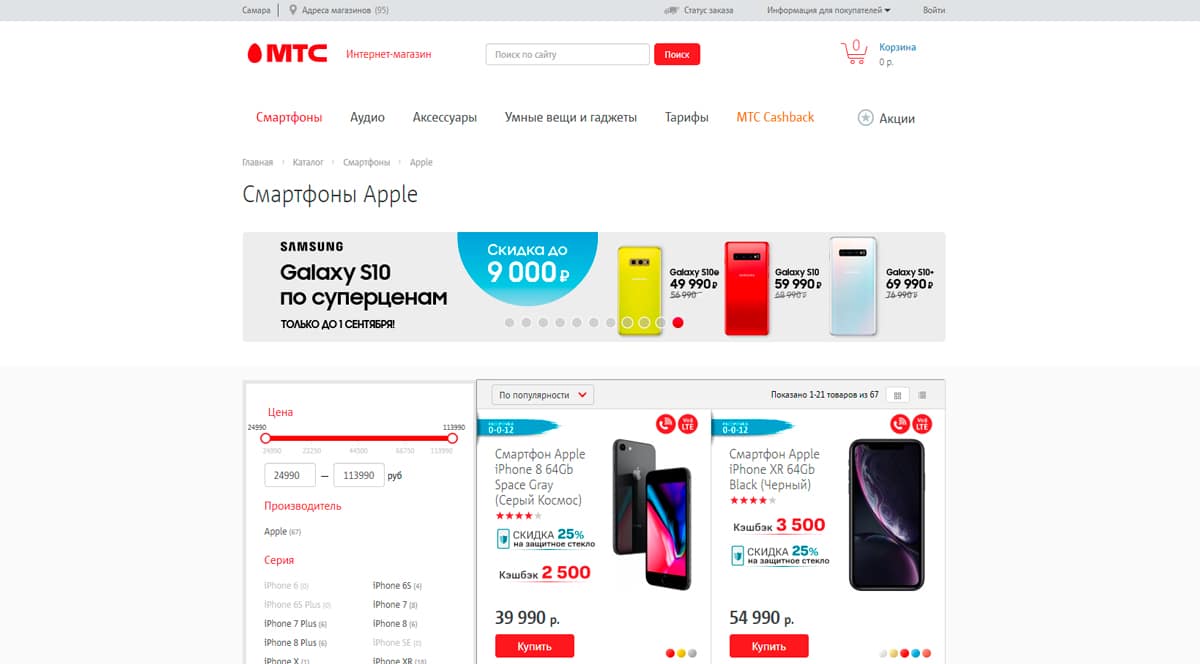Open the shopping cart icon
Screen dimensions: 1200x664
click(x=854, y=52)
